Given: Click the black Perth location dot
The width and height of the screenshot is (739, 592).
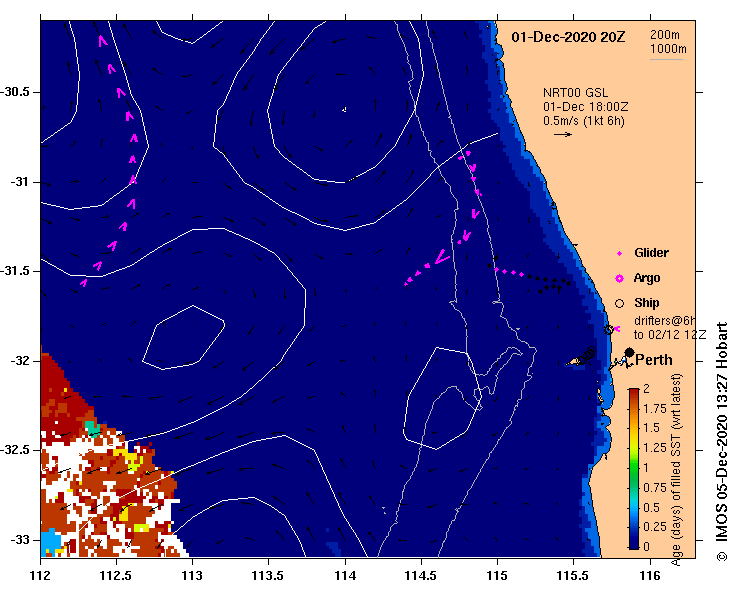Looking at the screenshot, I should click(629, 352).
